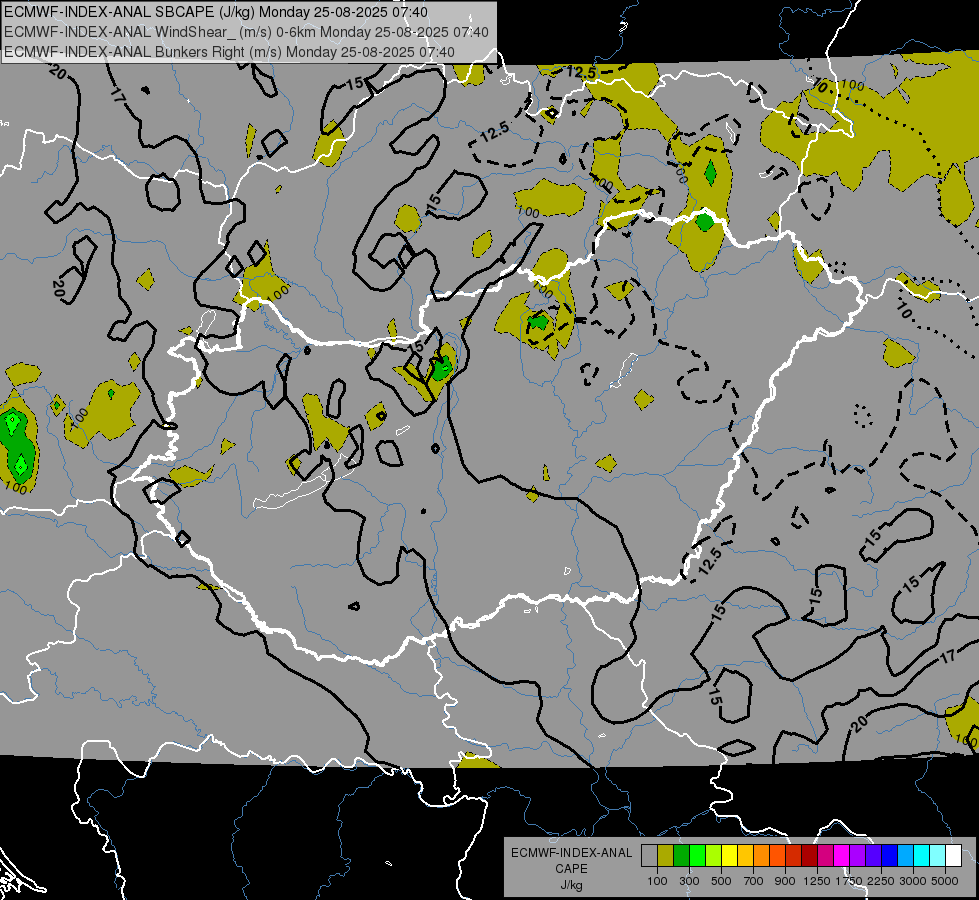Click the 1250 value under the legend
Screen dimensions: 979x900
pos(817,881)
